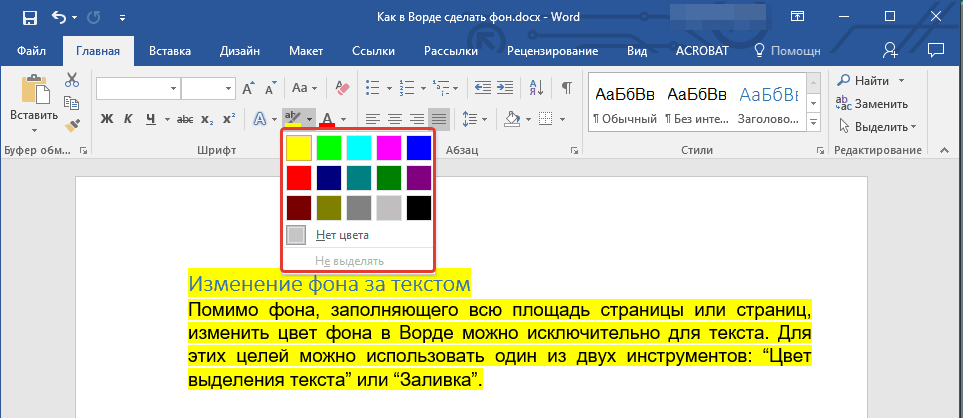Toggle strikethrough (abc) formatting

click(185, 119)
